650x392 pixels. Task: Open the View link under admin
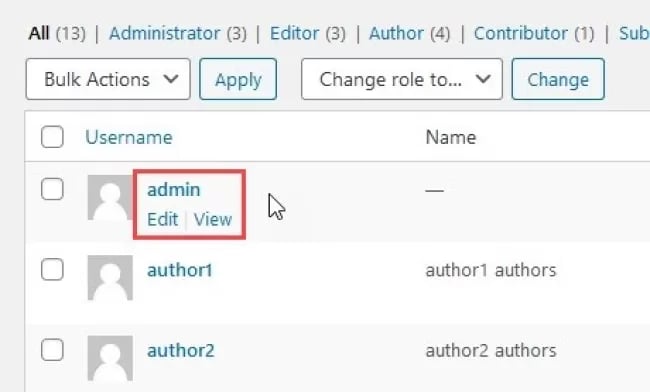(213, 219)
